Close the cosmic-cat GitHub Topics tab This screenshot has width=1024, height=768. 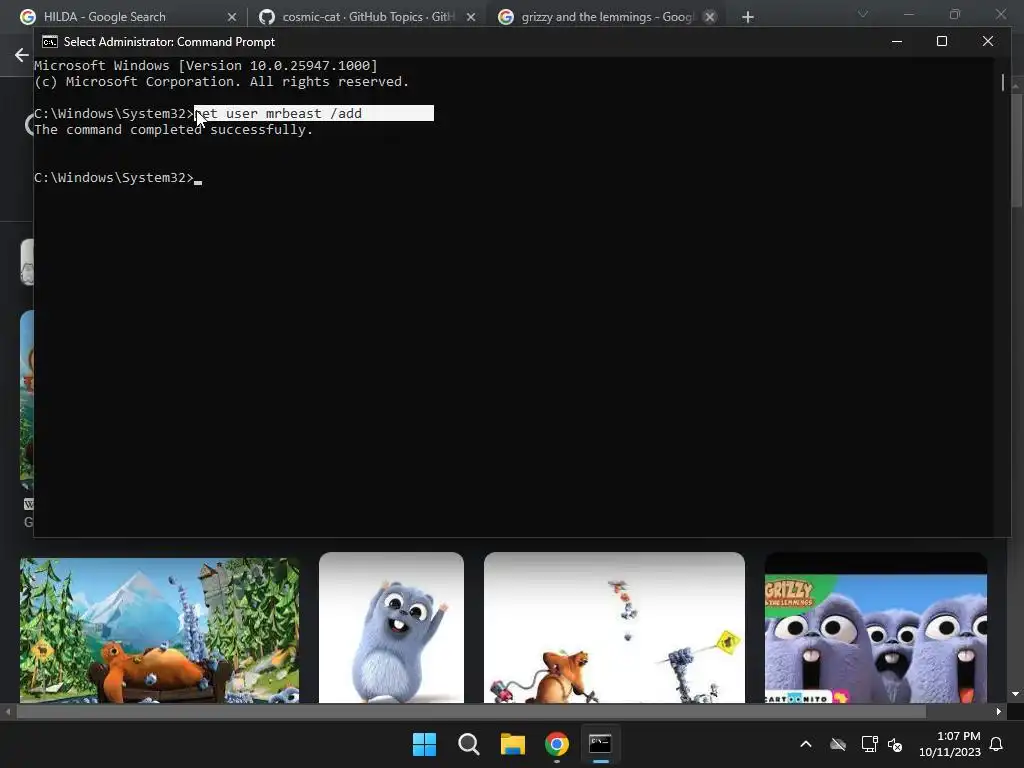(x=471, y=17)
